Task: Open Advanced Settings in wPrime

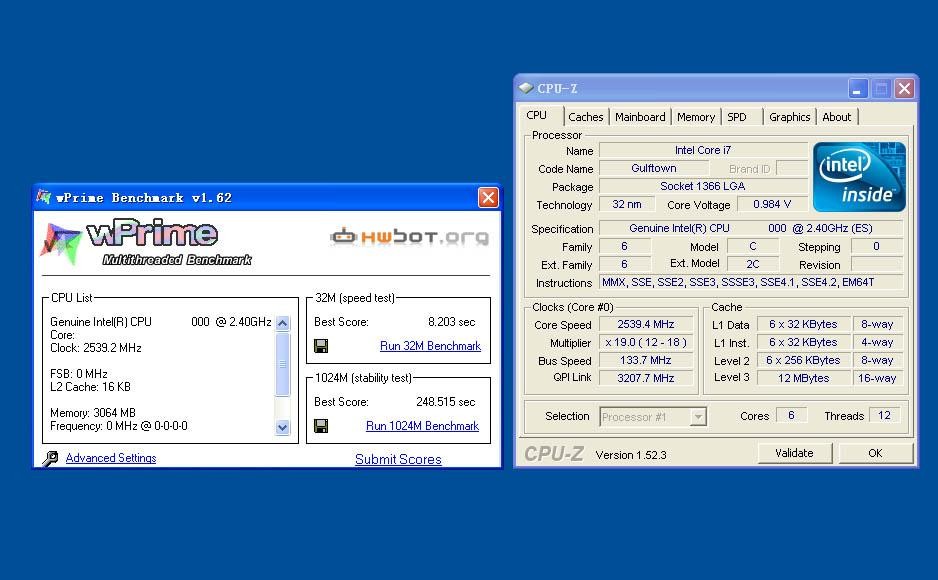Action: pyautogui.click(x=111, y=458)
